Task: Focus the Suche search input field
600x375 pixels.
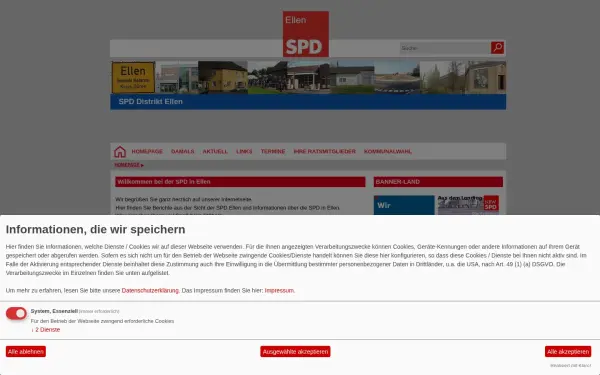Action: pyautogui.click(x=445, y=48)
